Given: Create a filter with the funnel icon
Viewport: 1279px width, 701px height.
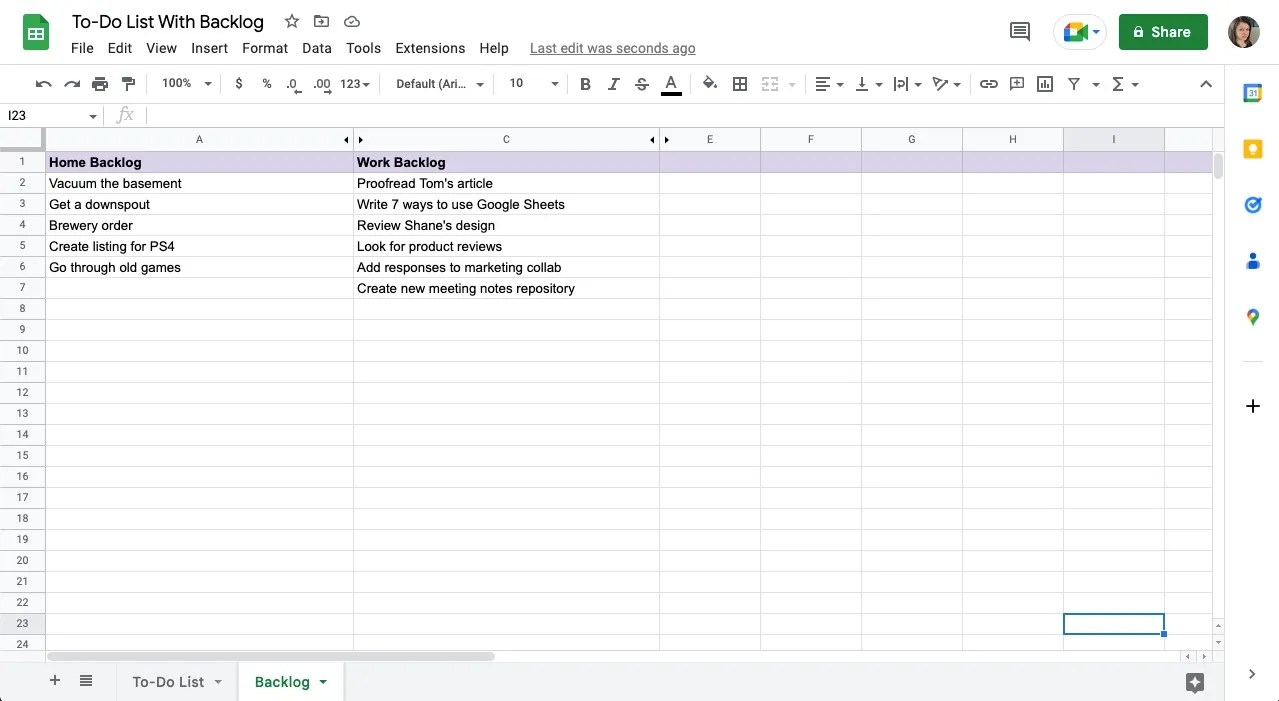Looking at the screenshot, I should coord(1073,84).
